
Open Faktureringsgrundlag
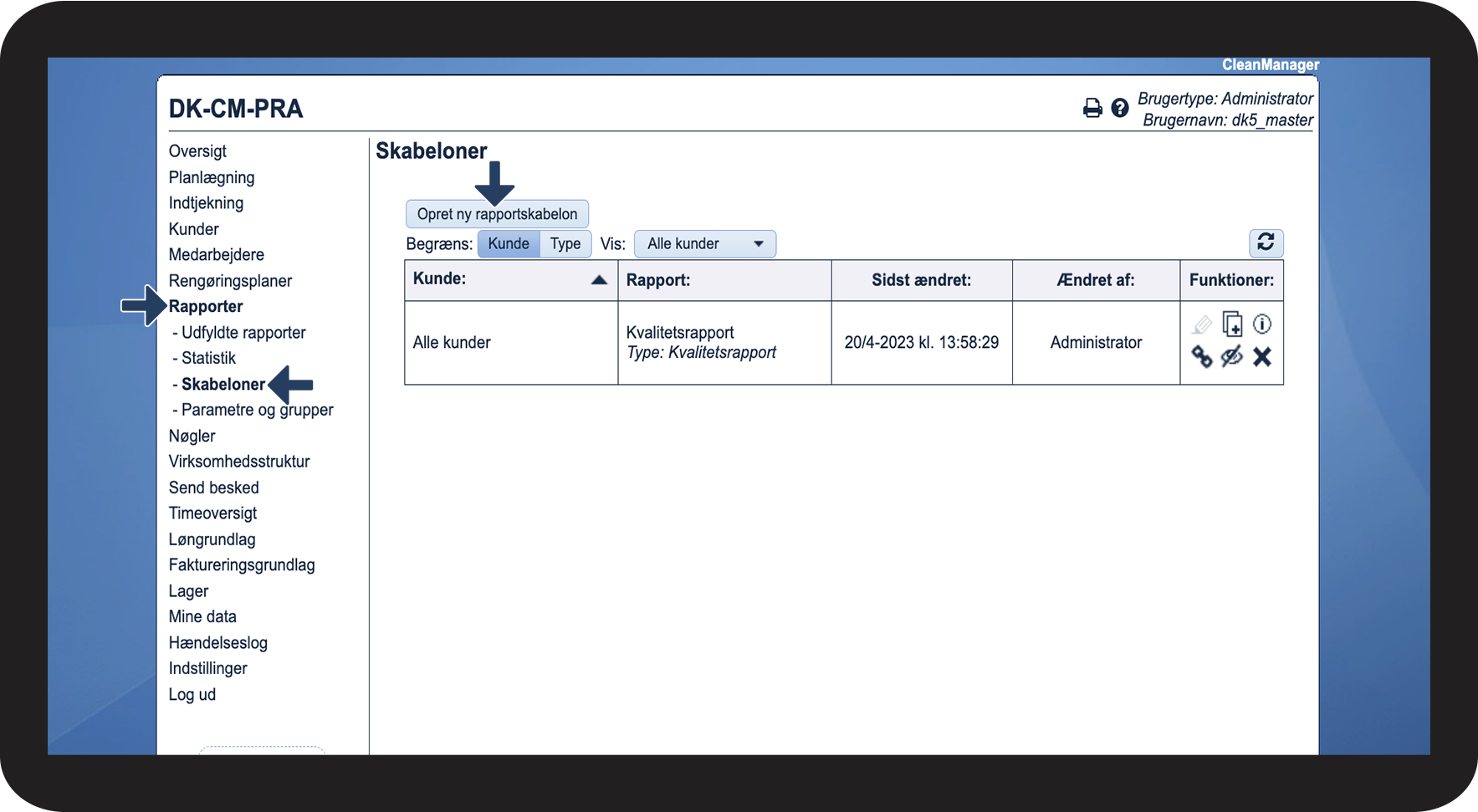(242, 565)
